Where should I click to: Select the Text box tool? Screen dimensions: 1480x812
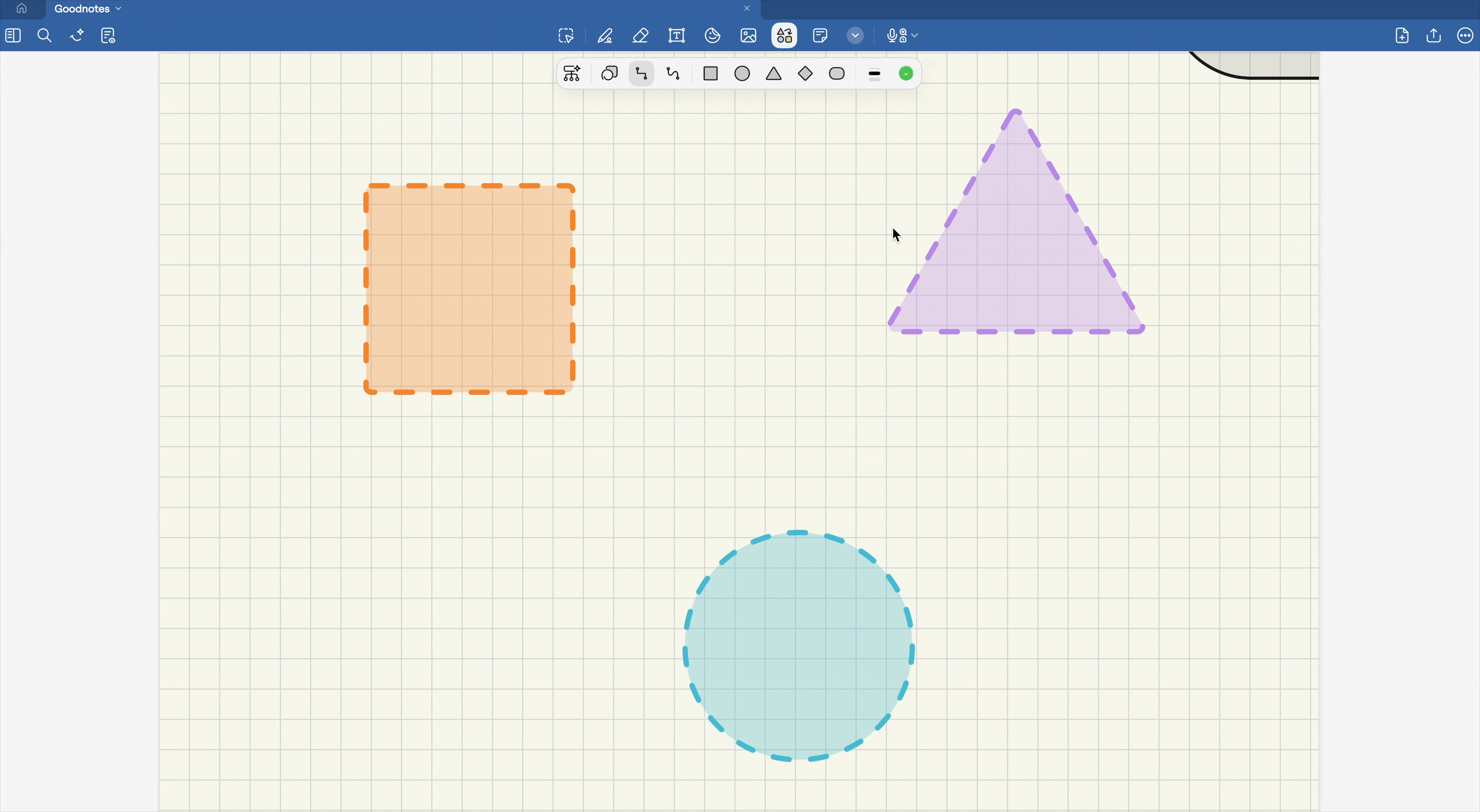pos(677,36)
